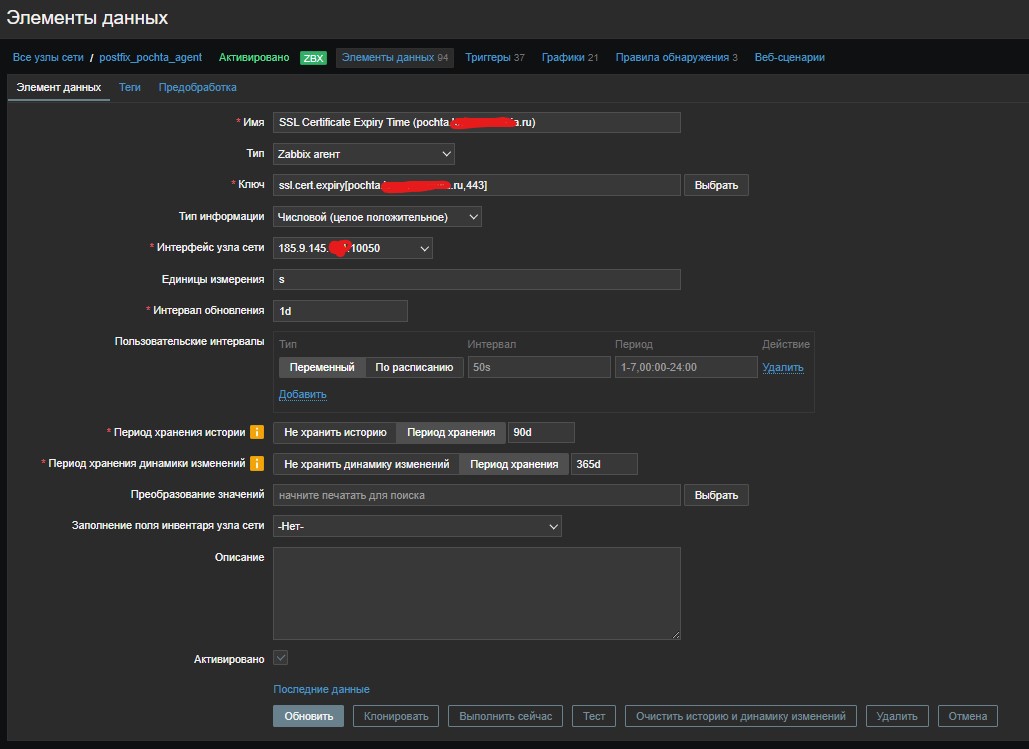
Task: Open the Интерфейс узла сети dropdown
Action: pos(352,248)
